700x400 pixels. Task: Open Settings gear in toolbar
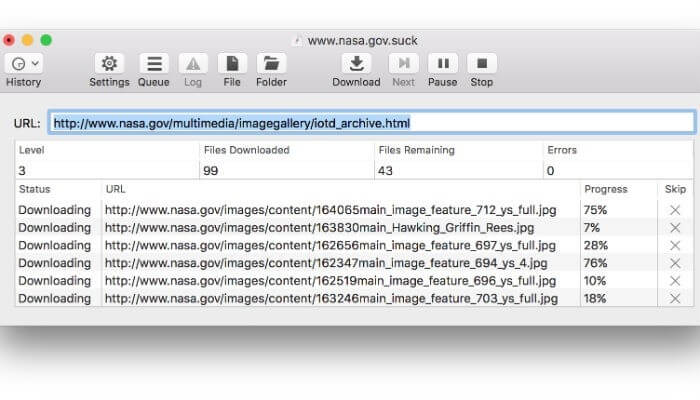(x=109, y=64)
